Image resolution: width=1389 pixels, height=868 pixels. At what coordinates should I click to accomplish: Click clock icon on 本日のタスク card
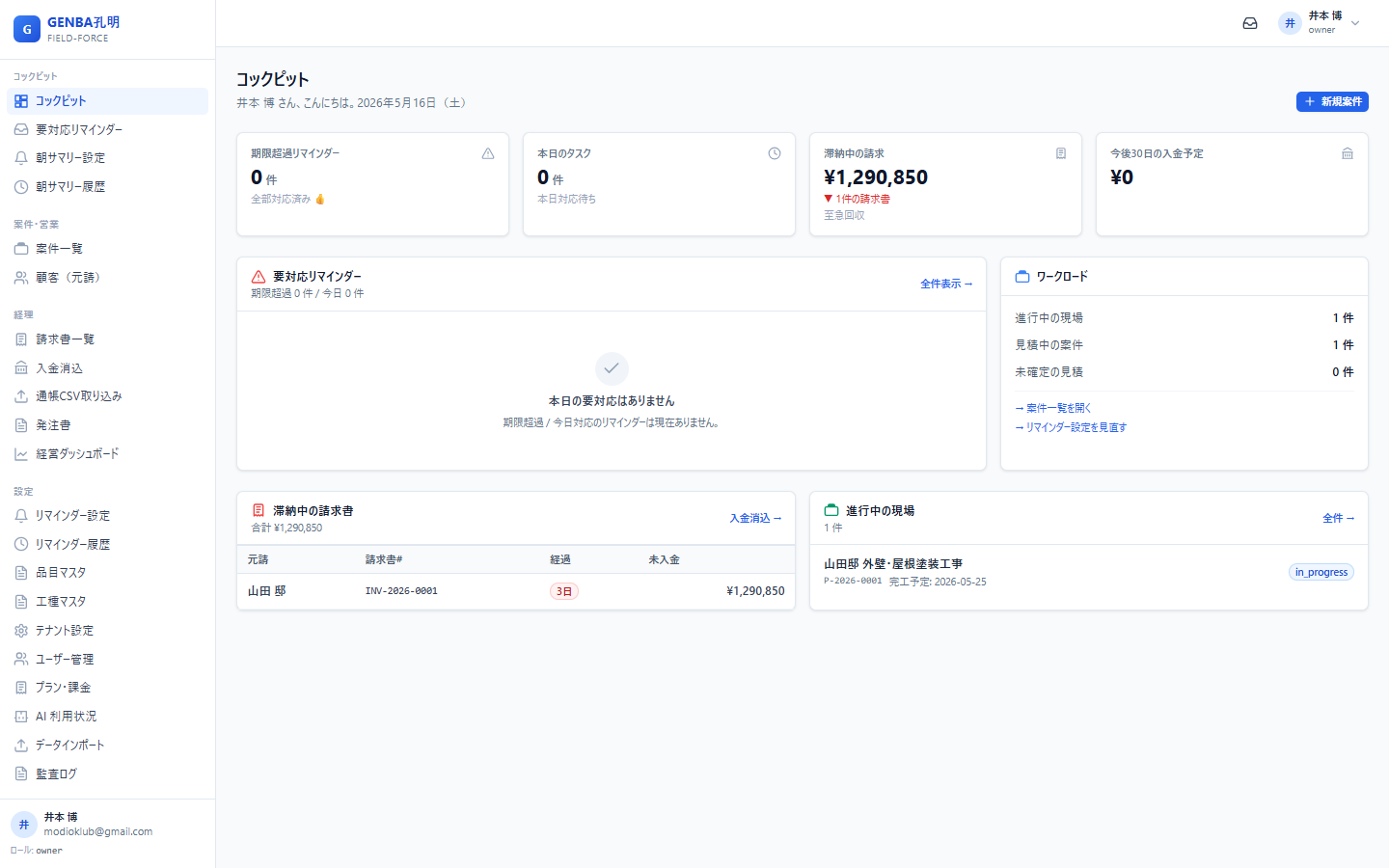(775, 153)
